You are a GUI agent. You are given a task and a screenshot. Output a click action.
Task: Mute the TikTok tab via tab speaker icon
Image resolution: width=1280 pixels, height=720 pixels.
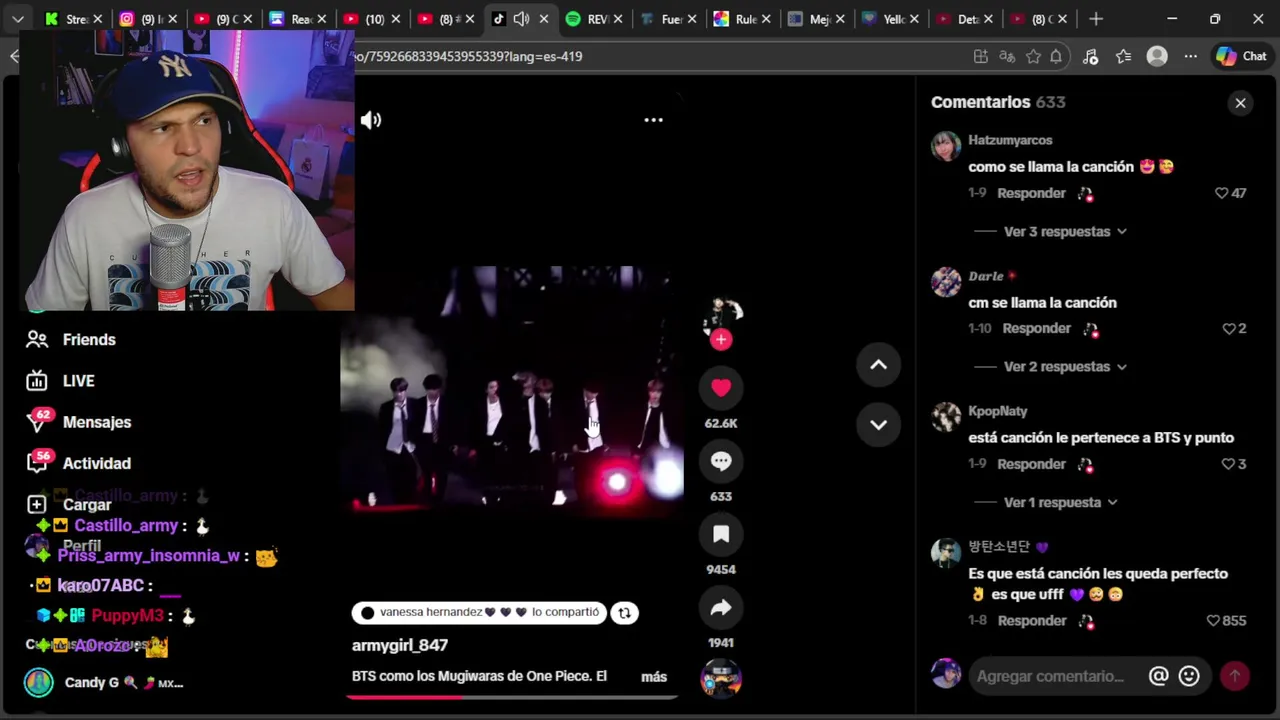point(521,19)
